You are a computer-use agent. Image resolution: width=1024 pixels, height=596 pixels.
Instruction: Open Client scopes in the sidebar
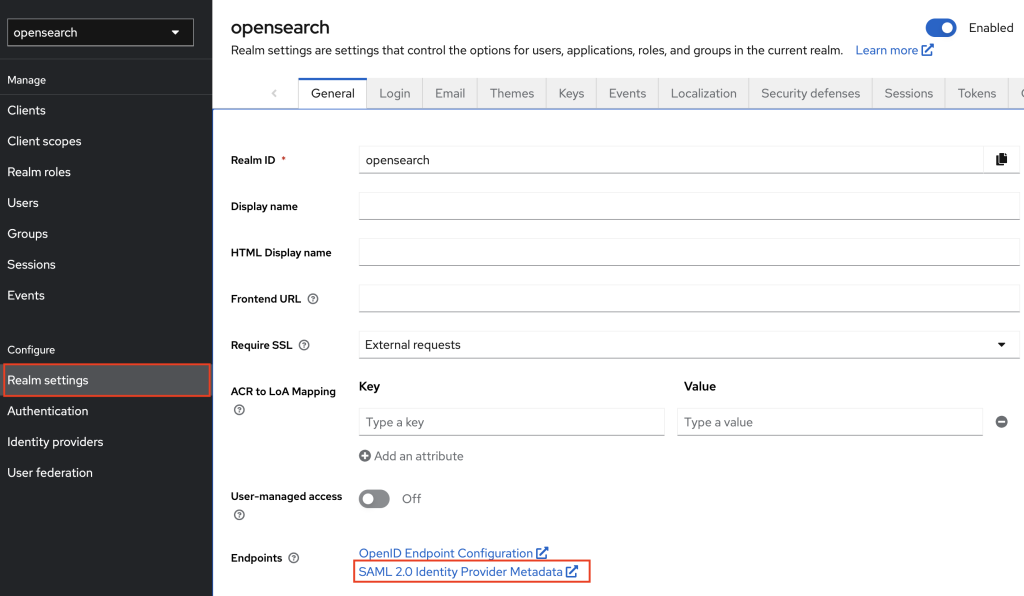coord(106,141)
